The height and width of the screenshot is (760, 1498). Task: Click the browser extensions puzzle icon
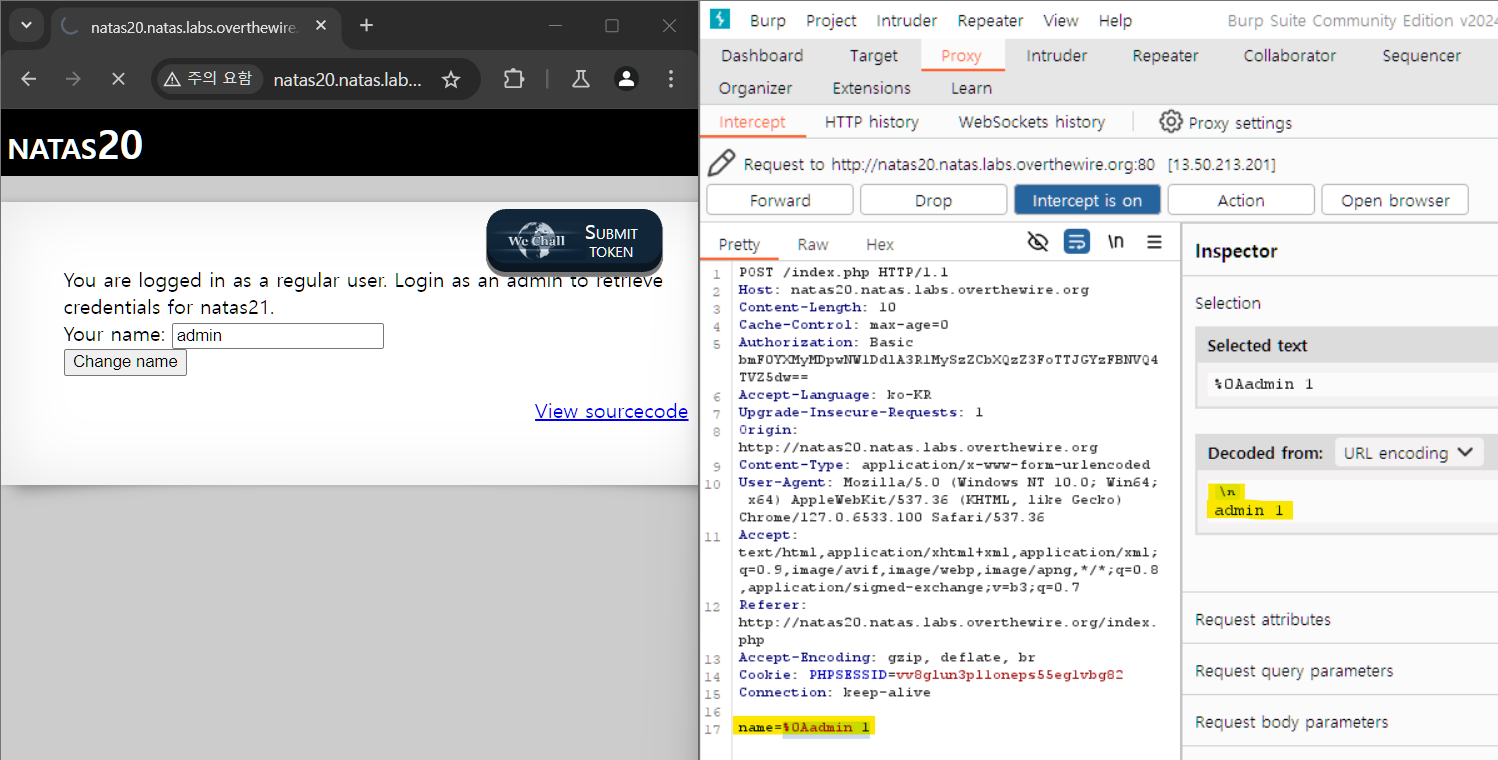click(x=513, y=79)
